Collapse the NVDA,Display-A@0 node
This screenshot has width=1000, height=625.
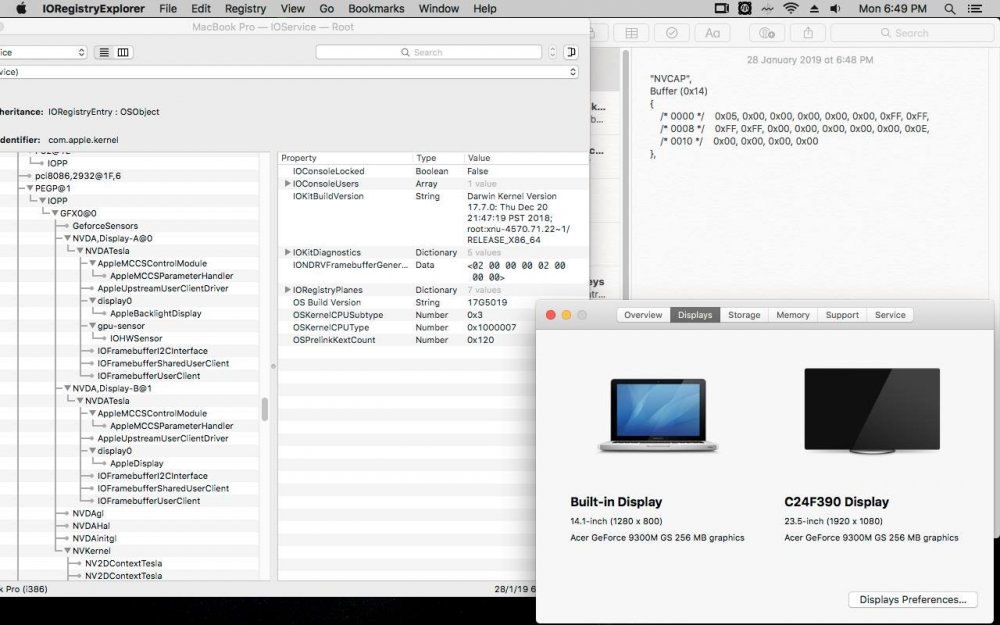(x=67, y=238)
